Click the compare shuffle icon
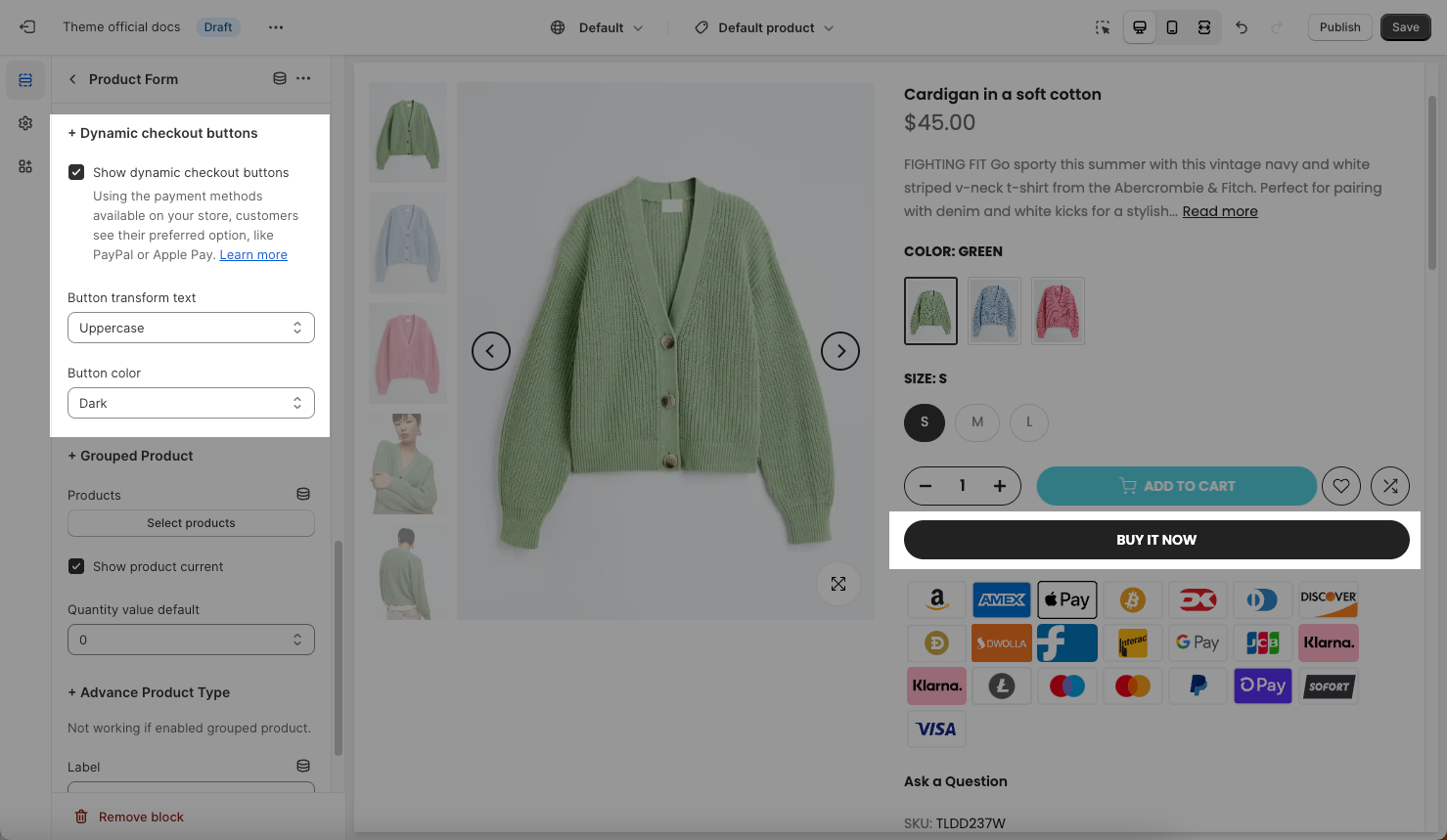Image resolution: width=1447 pixels, height=840 pixels. point(1390,486)
